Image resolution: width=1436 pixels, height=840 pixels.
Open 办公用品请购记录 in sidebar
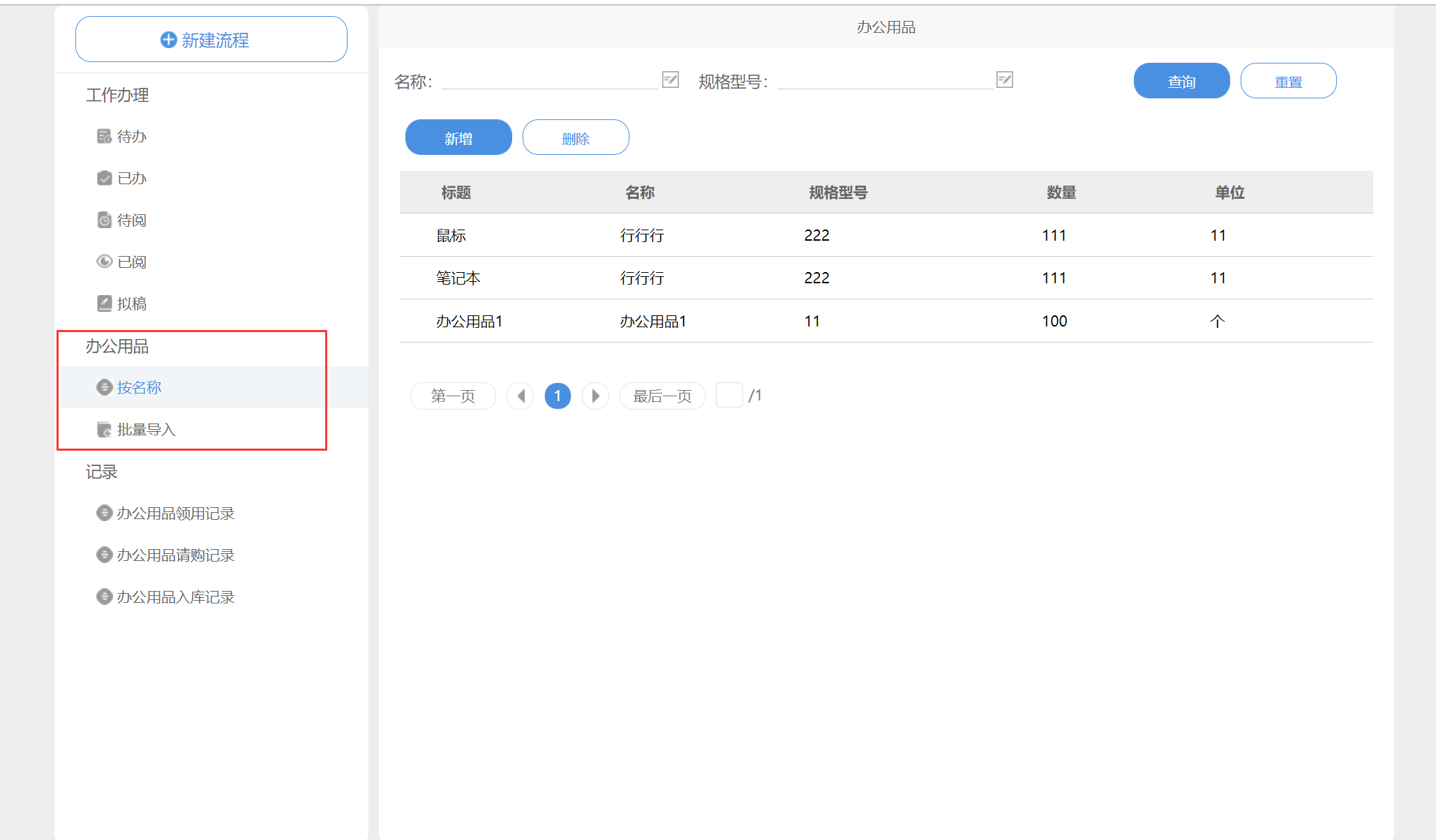(175, 555)
